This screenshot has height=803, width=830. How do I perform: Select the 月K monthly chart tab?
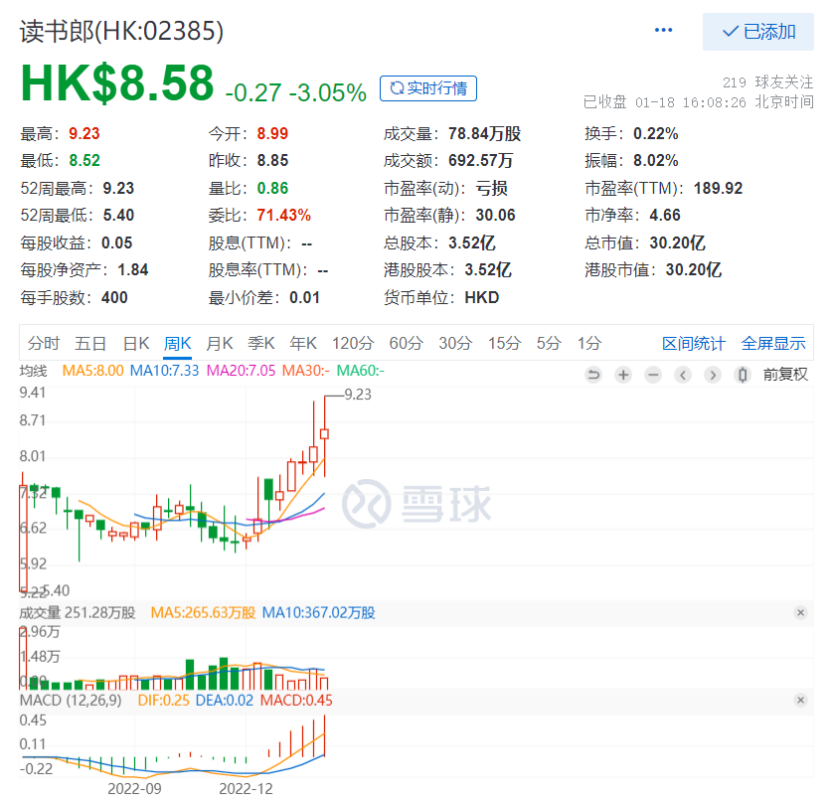(x=219, y=343)
